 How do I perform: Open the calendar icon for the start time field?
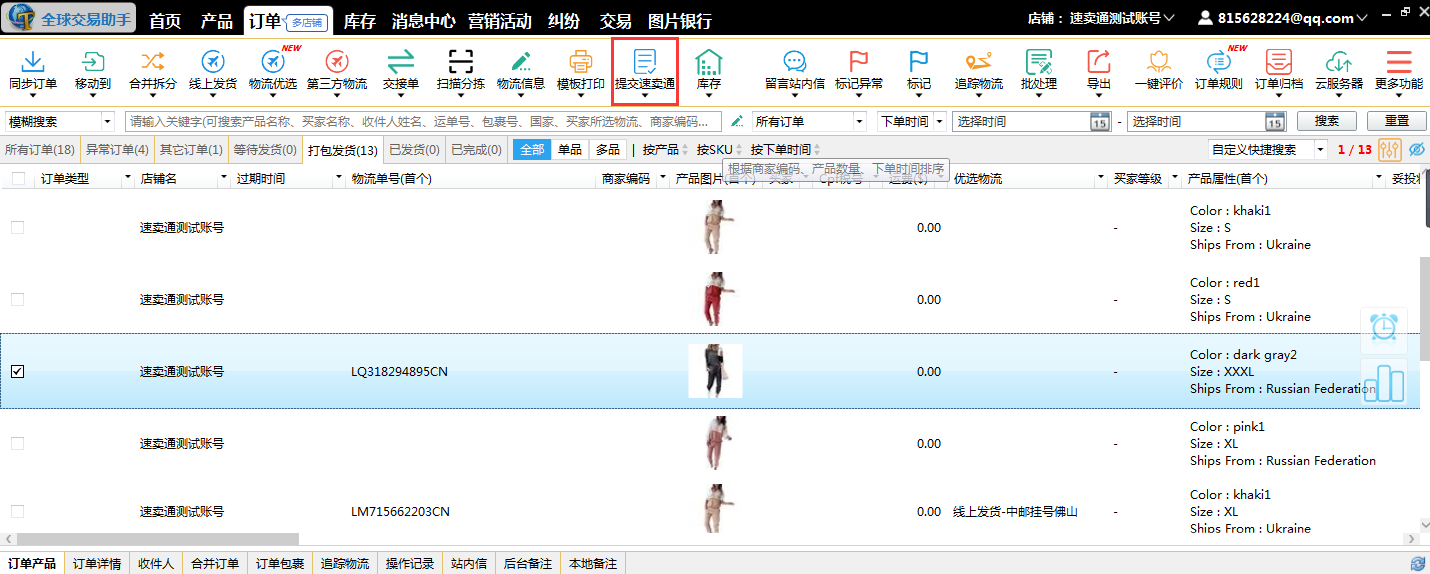[x=1099, y=121]
